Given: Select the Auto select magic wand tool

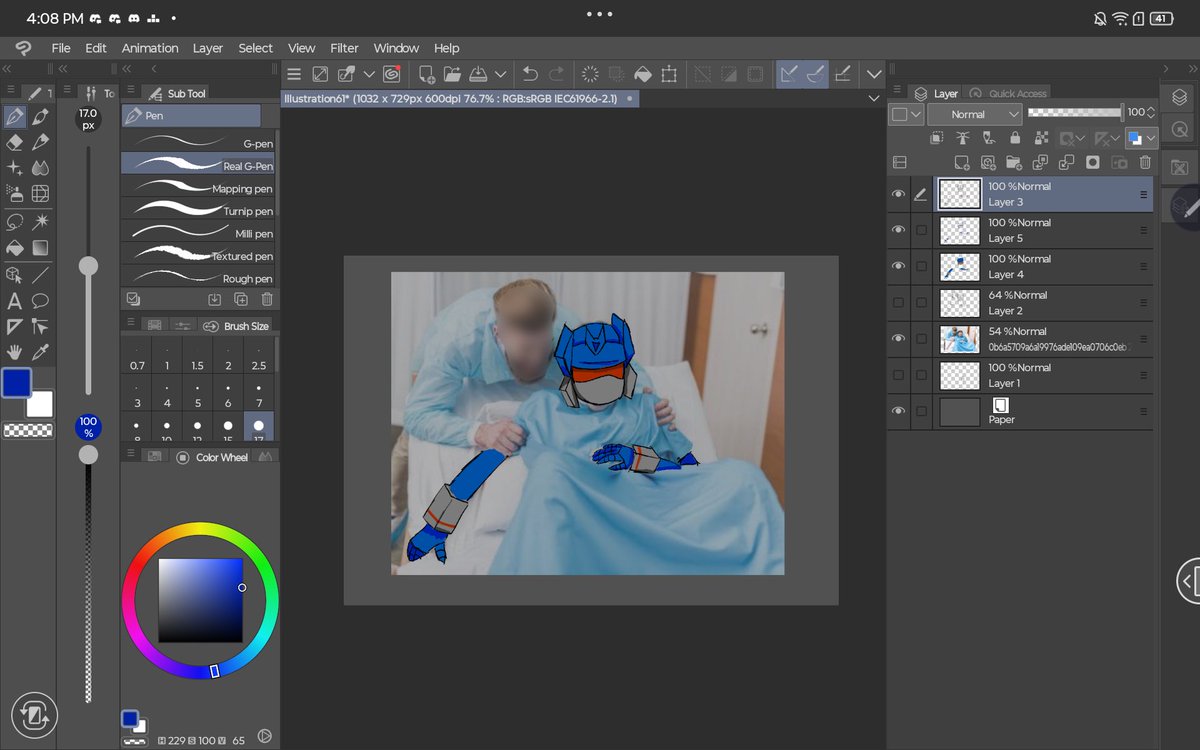Looking at the screenshot, I should pos(41,221).
